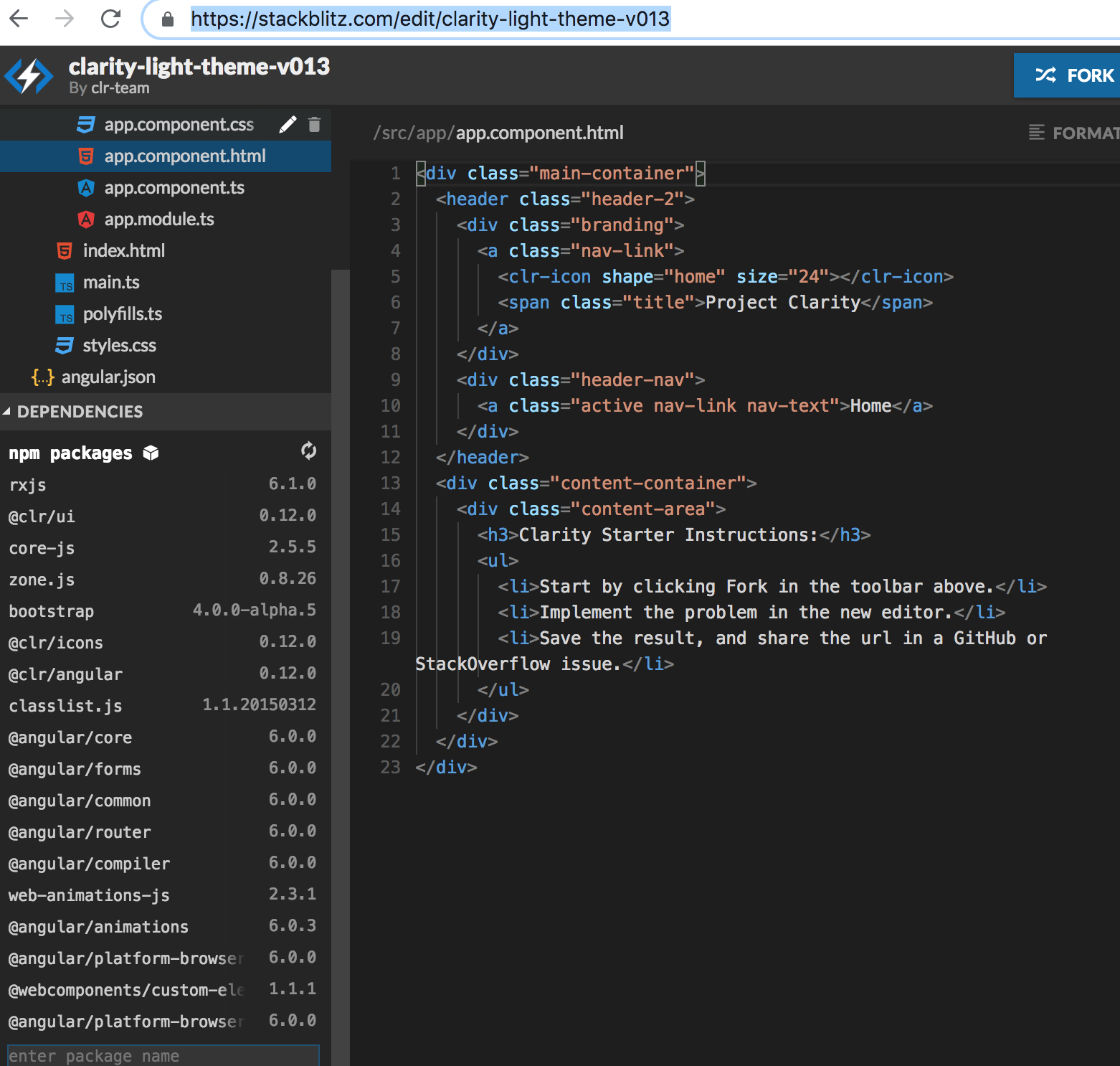This screenshot has width=1120, height=1066.
Task: Click the browser back arrow
Action: (19, 19)
